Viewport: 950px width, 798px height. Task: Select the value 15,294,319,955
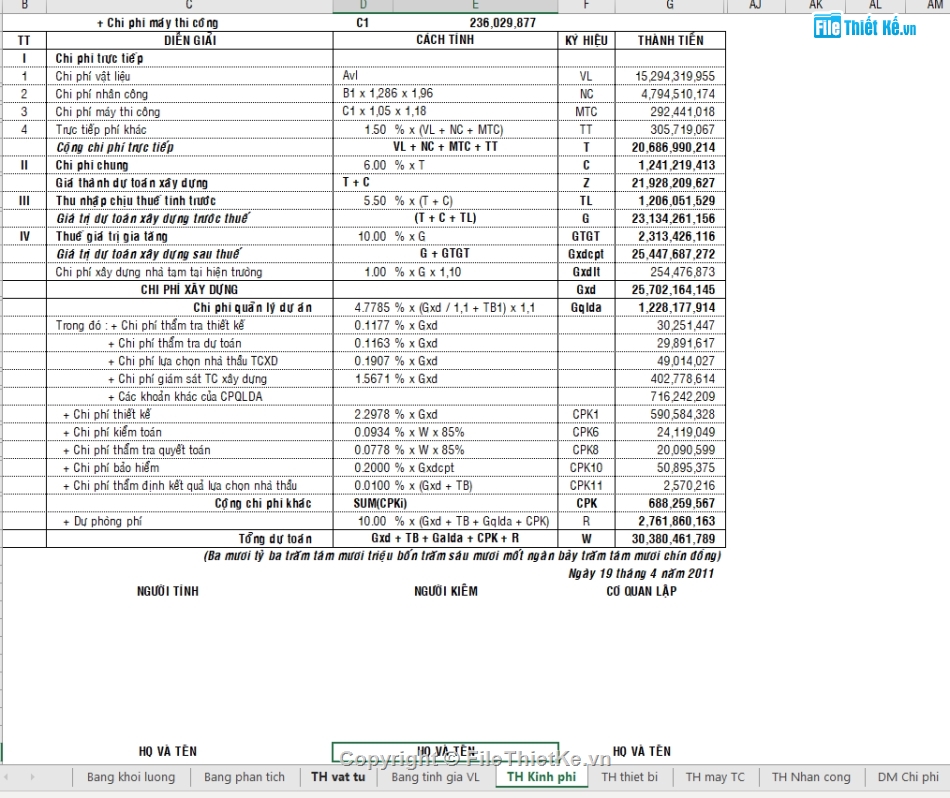click(670, 76)
